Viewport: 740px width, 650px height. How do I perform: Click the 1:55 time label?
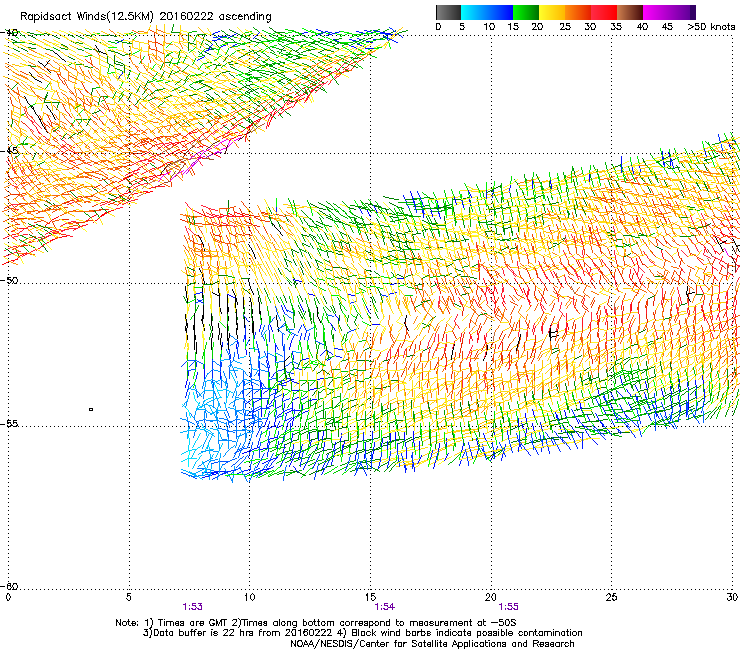pos(508,607)
